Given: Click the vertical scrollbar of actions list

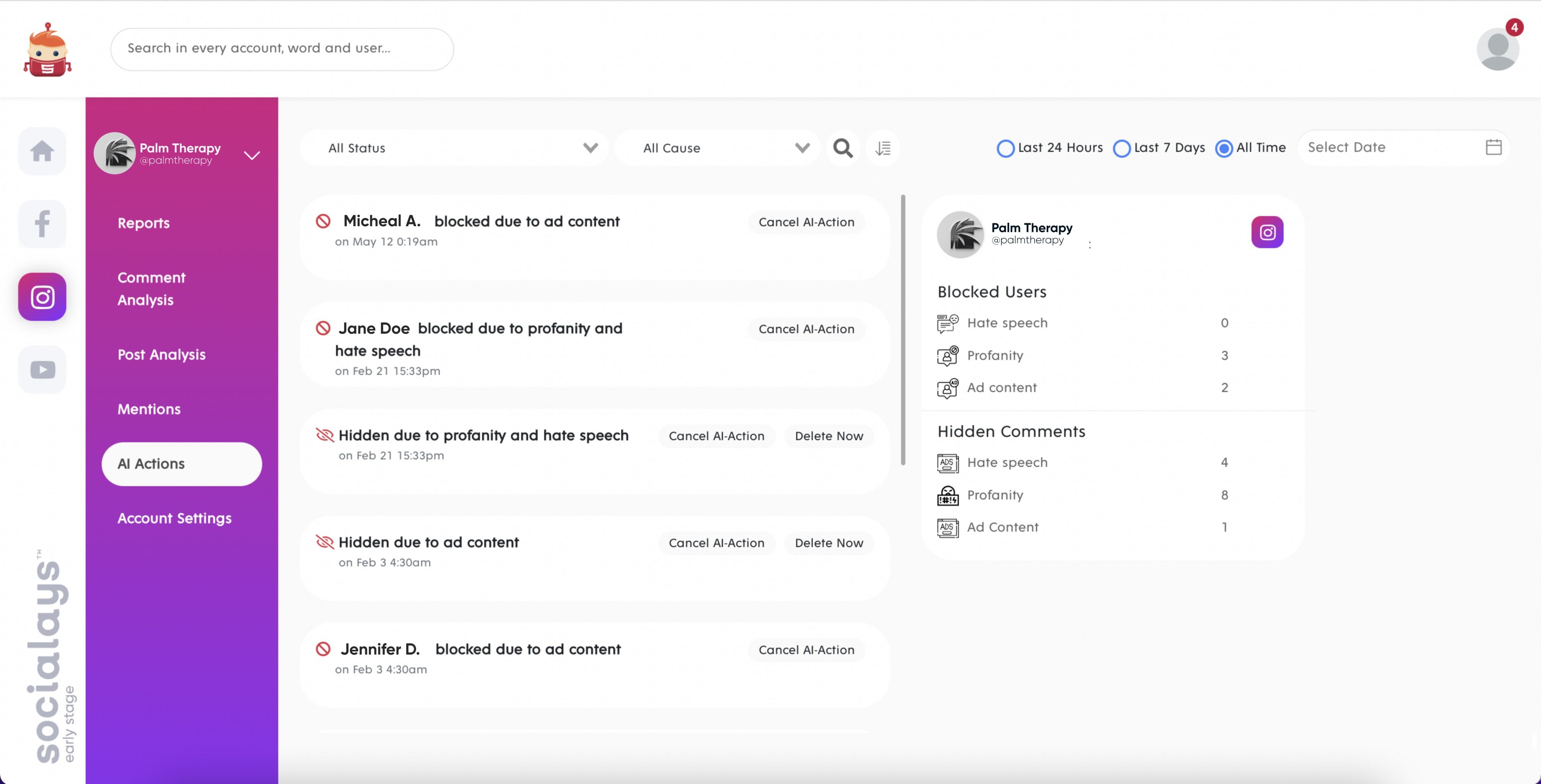Looking at the screenshot, I should pos(903,329).
